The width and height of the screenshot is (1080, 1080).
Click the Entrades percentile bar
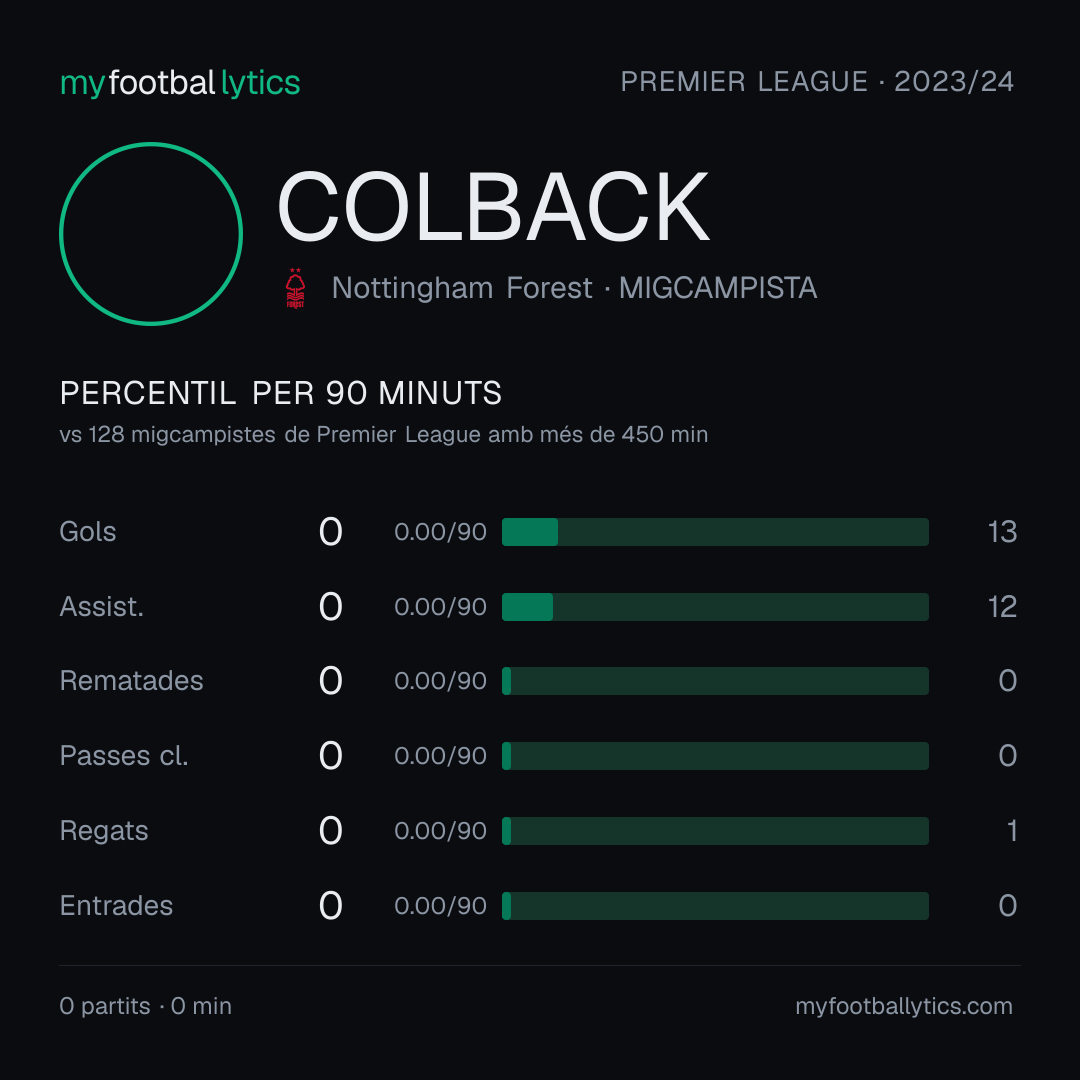[x=715, y=906]
